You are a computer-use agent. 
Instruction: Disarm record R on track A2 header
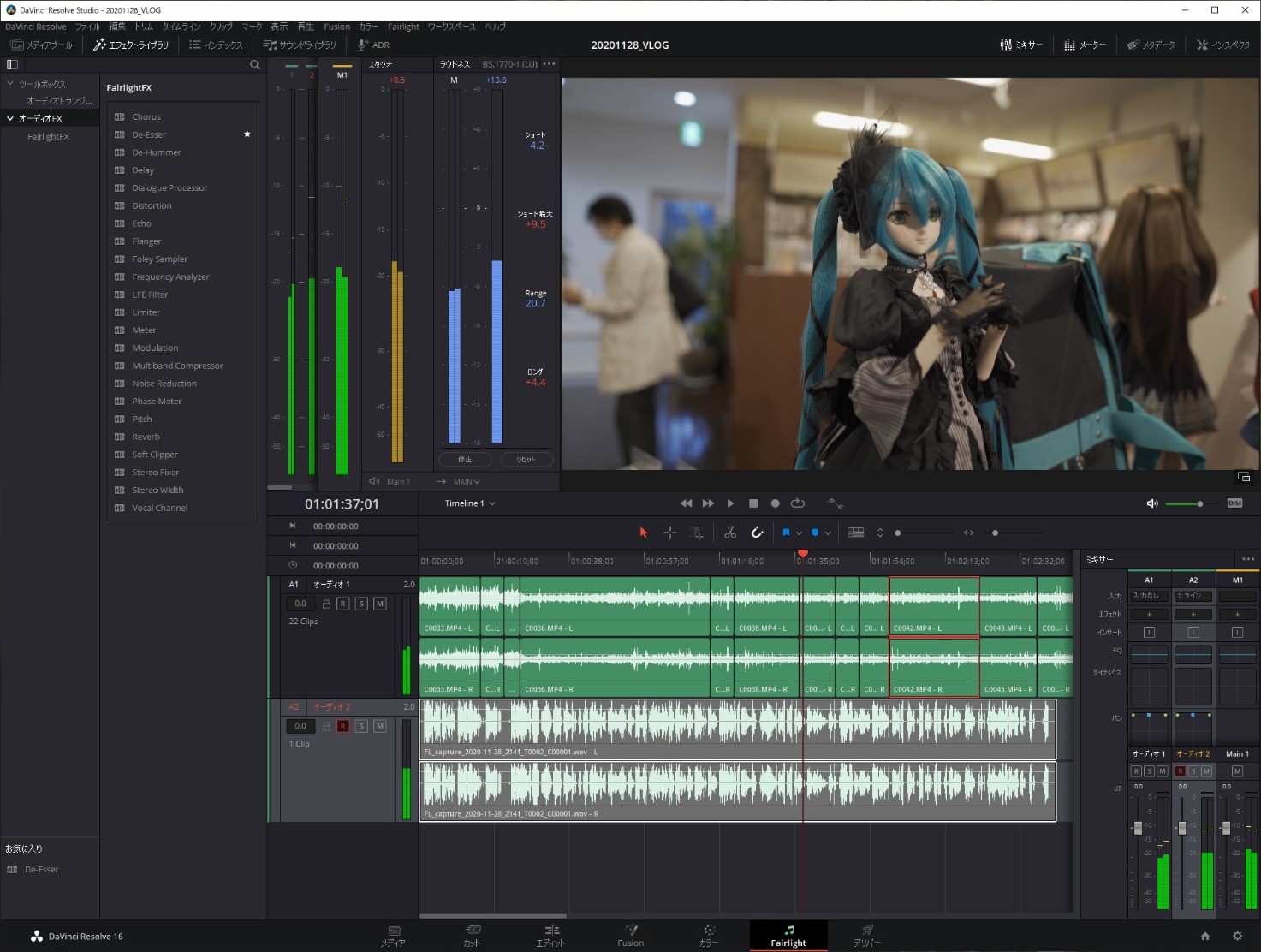(342, 726)
